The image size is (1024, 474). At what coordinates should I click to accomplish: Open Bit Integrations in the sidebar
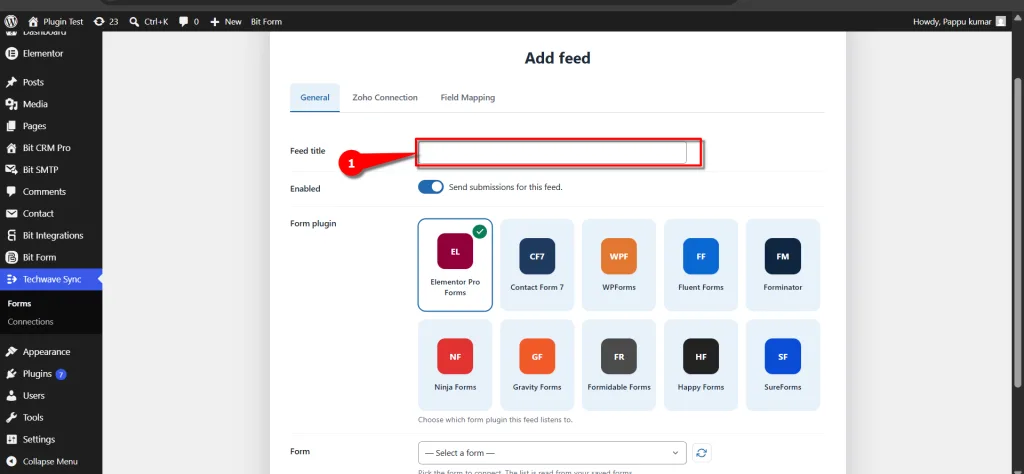(51, 235)
